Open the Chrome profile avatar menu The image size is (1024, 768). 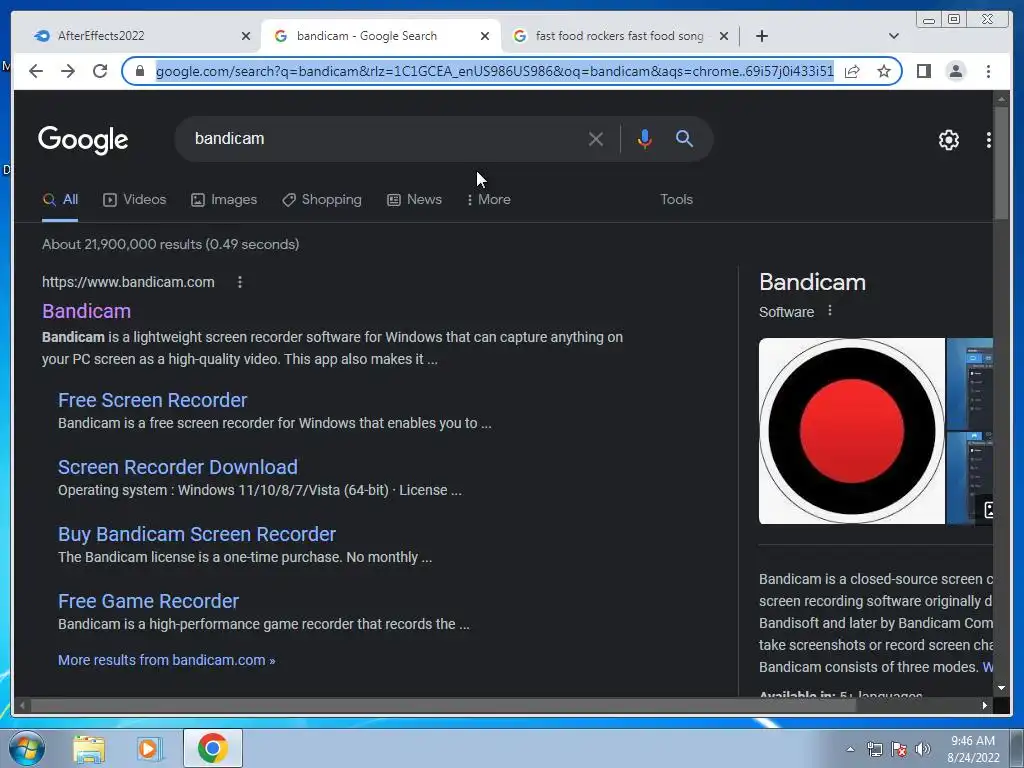pos(955,71)
